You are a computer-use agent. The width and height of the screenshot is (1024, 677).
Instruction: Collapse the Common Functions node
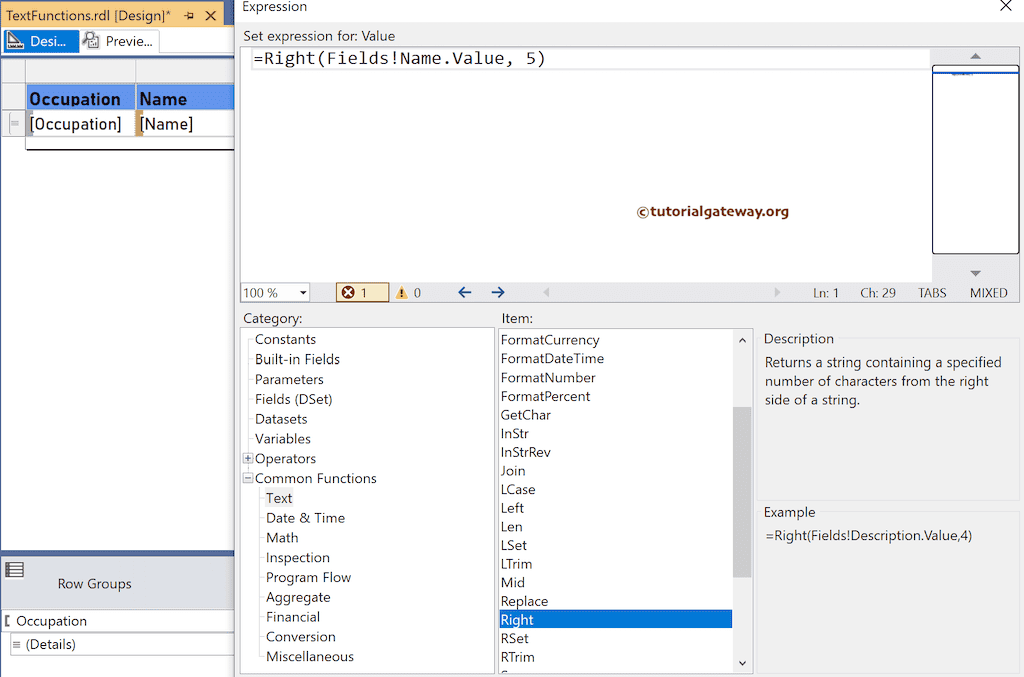[247, 478]
